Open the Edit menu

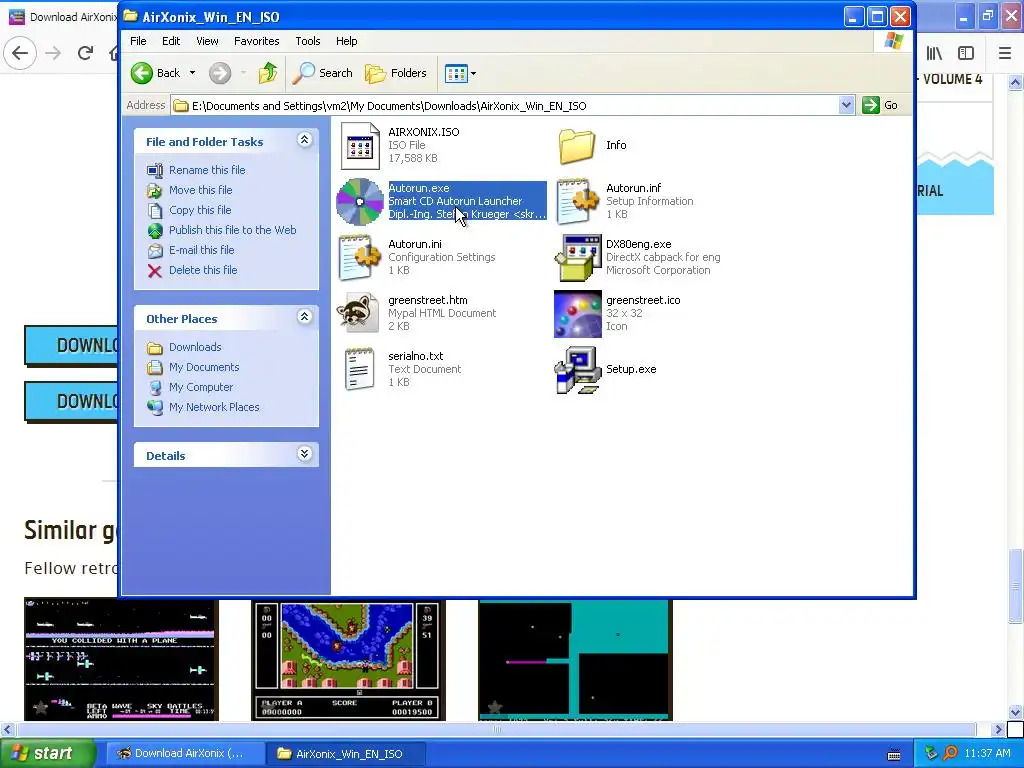coord(171,41)
